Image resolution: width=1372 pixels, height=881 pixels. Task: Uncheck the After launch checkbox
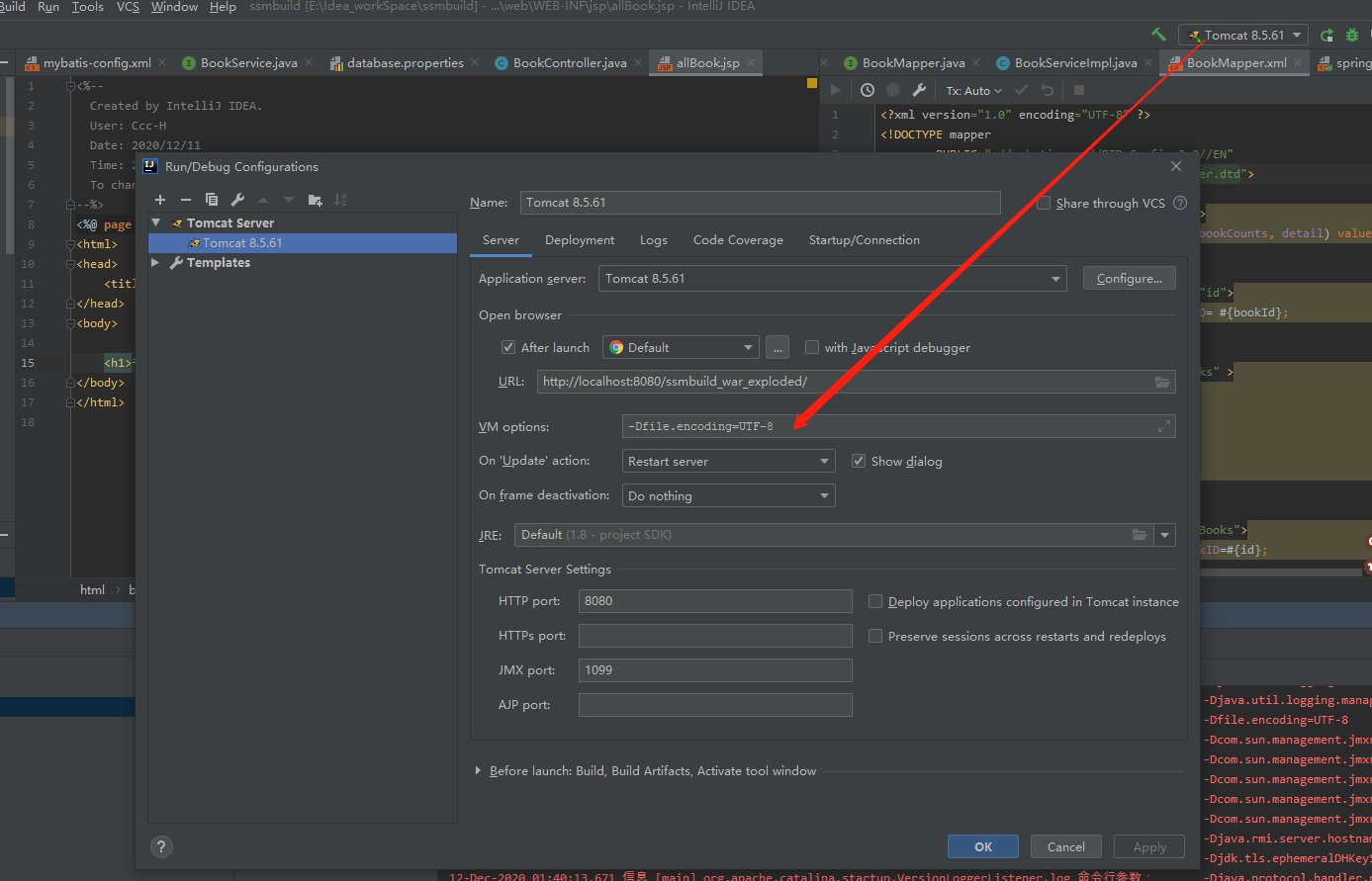click(508, 347)
